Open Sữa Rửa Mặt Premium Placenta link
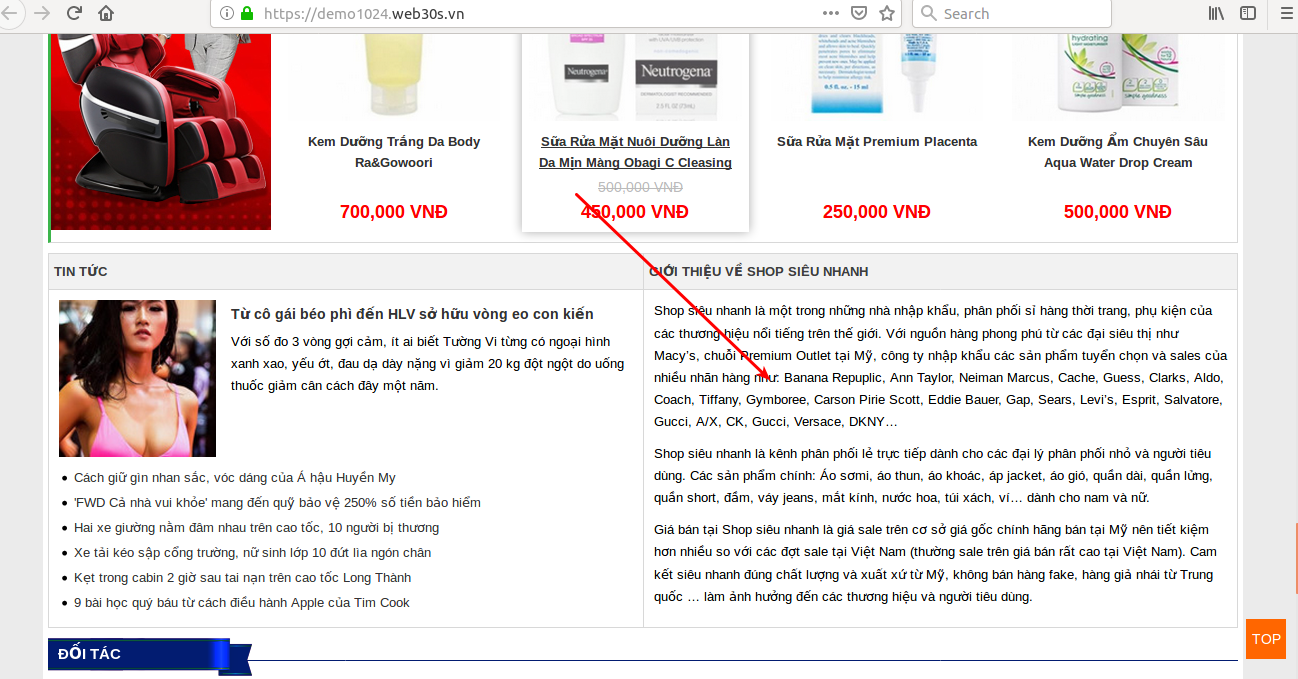1298x679 pixels. (877, 141)
